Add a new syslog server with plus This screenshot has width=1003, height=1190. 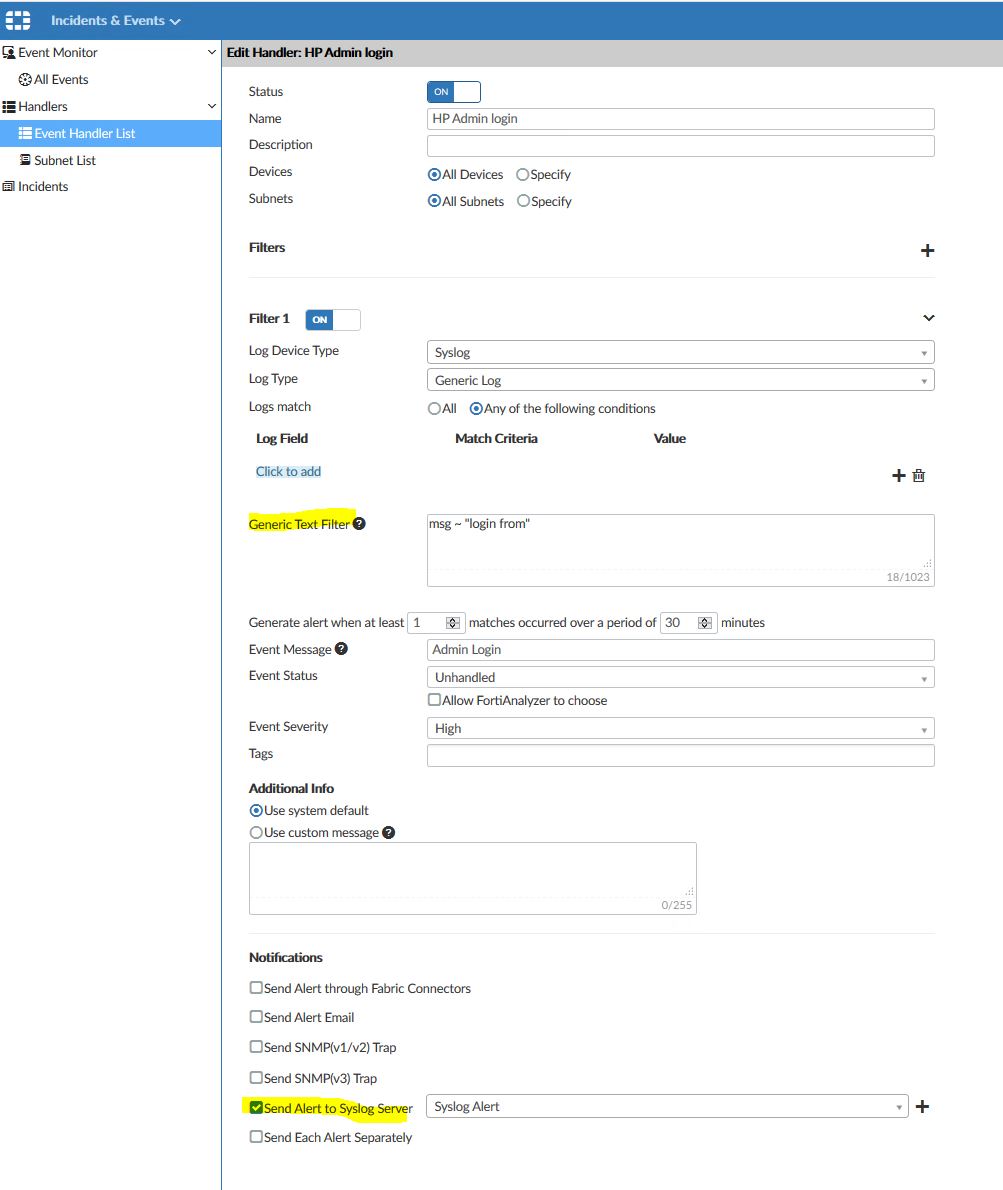click(x=923, y=1107)
